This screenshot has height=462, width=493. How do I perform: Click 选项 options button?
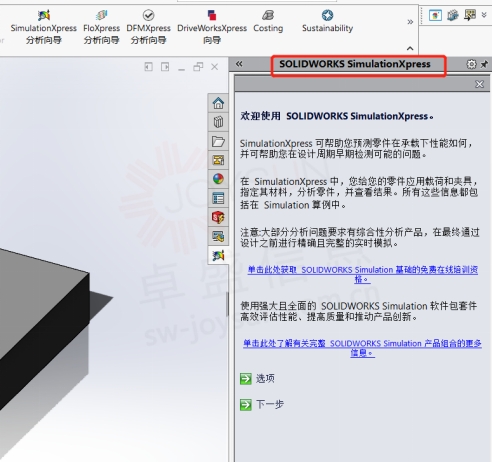[x=257, y=379]
